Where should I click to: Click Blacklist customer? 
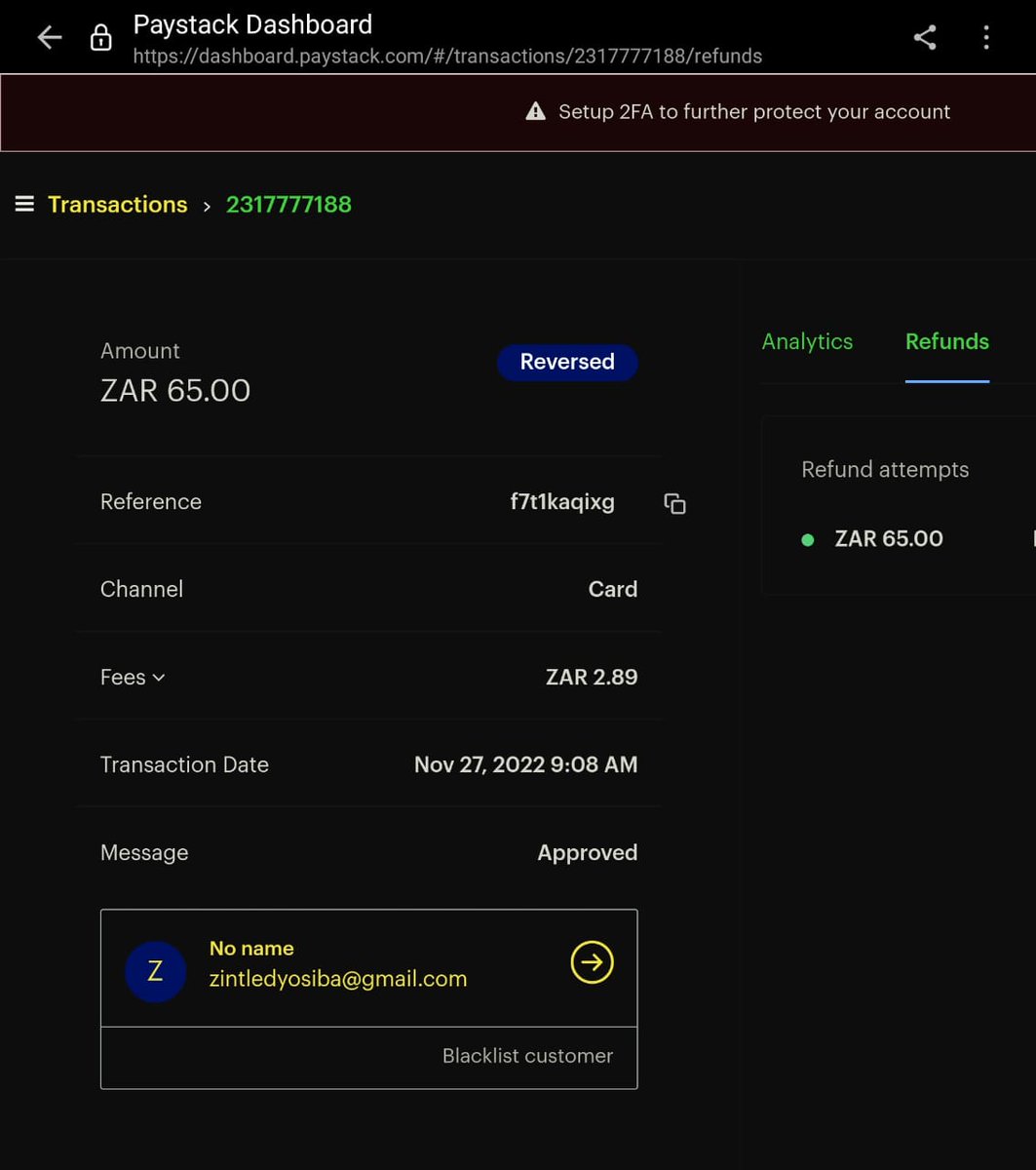click(527, 1056)
